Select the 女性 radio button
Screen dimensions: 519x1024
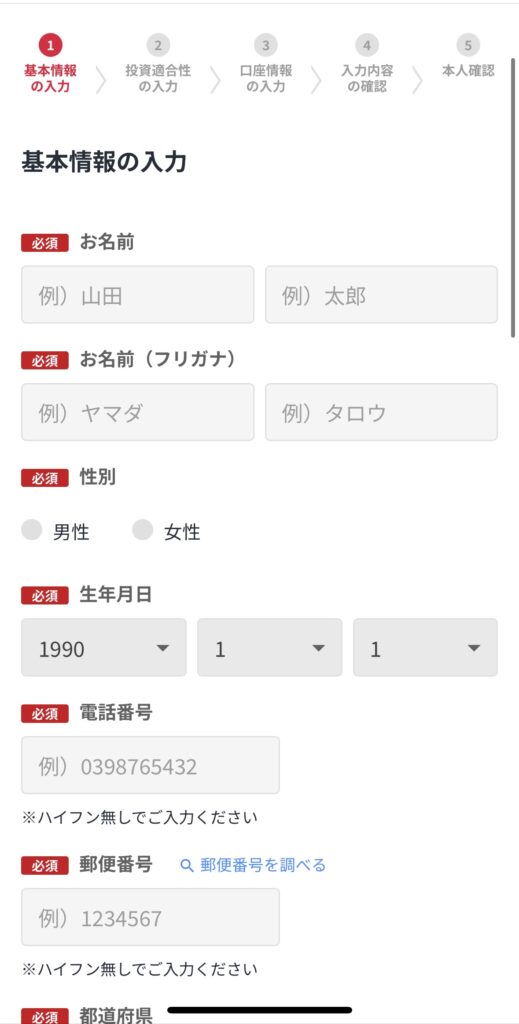[142, 530]
